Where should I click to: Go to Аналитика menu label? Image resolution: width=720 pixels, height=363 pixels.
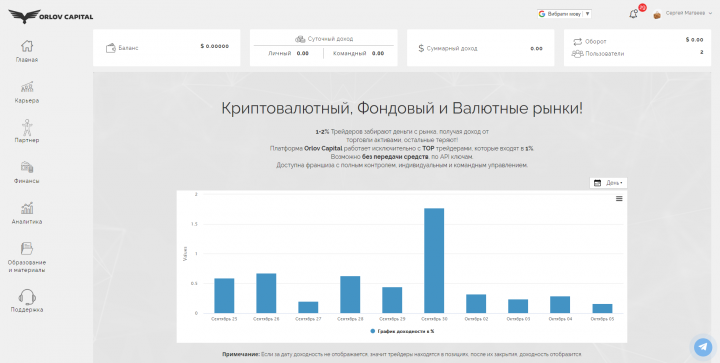[27, 222]
